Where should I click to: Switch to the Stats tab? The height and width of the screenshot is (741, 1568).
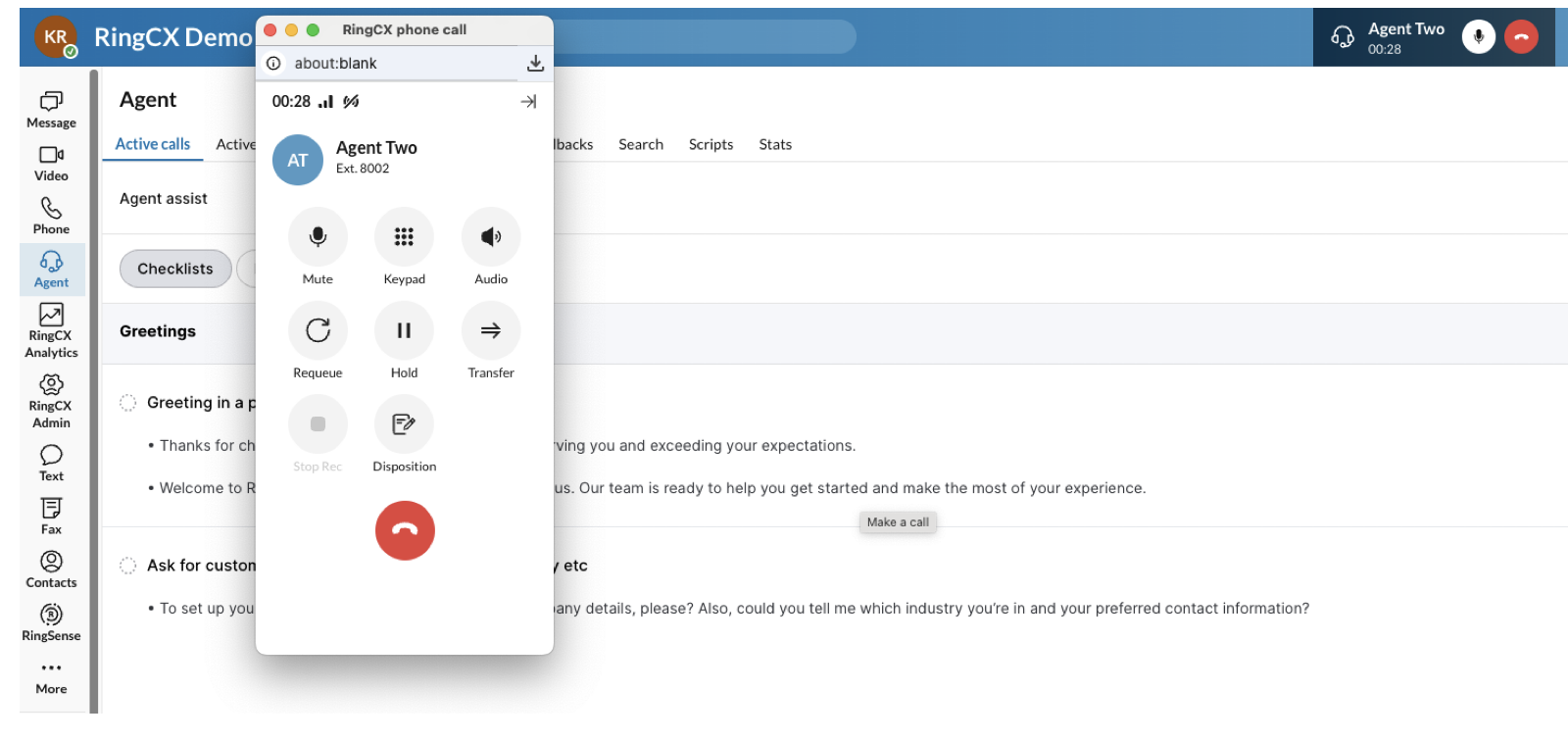point(775,144)
